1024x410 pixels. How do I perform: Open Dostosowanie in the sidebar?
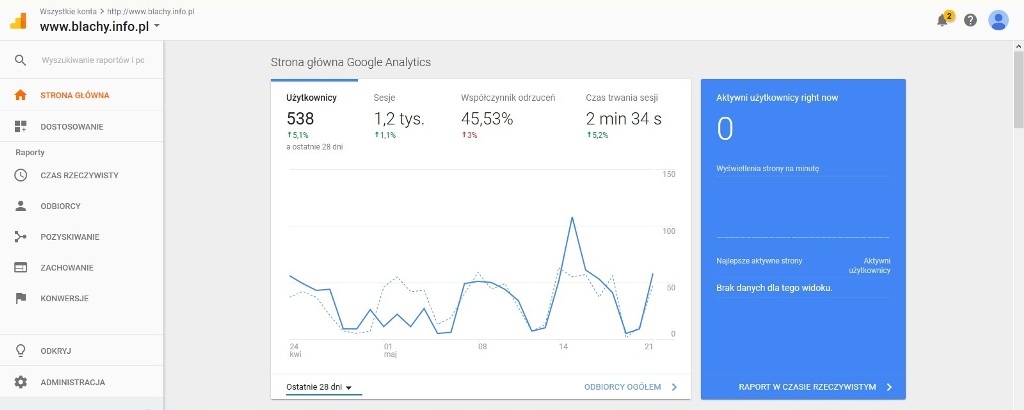click(x=82, y=127)
